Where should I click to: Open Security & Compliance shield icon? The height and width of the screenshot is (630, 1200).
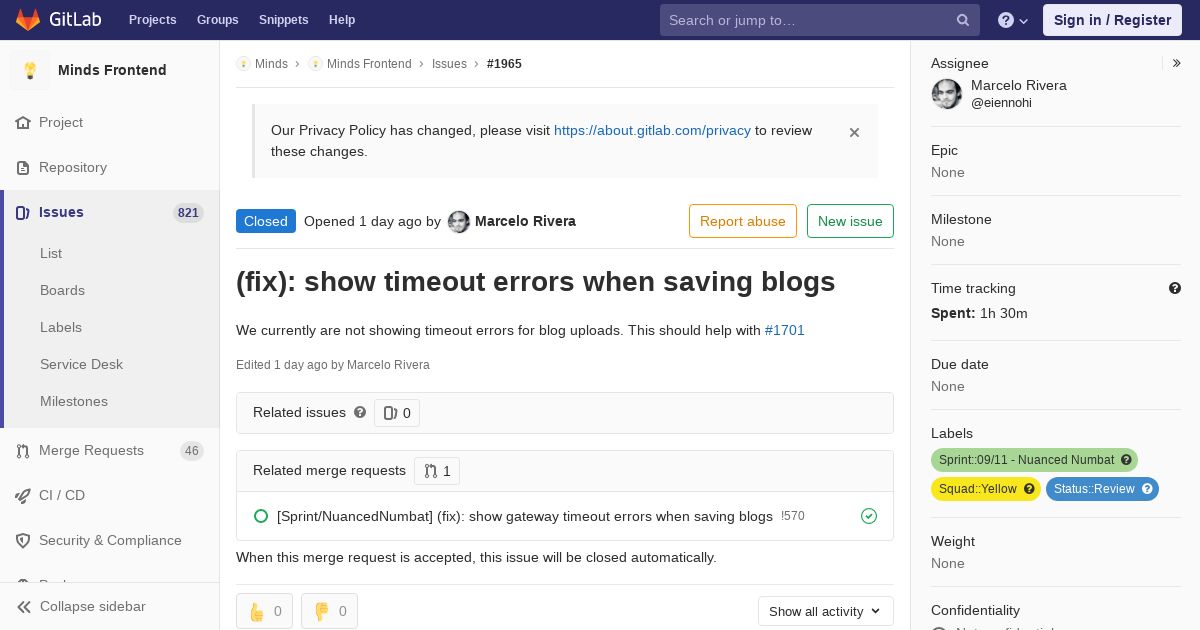click(x=23, y=540)
